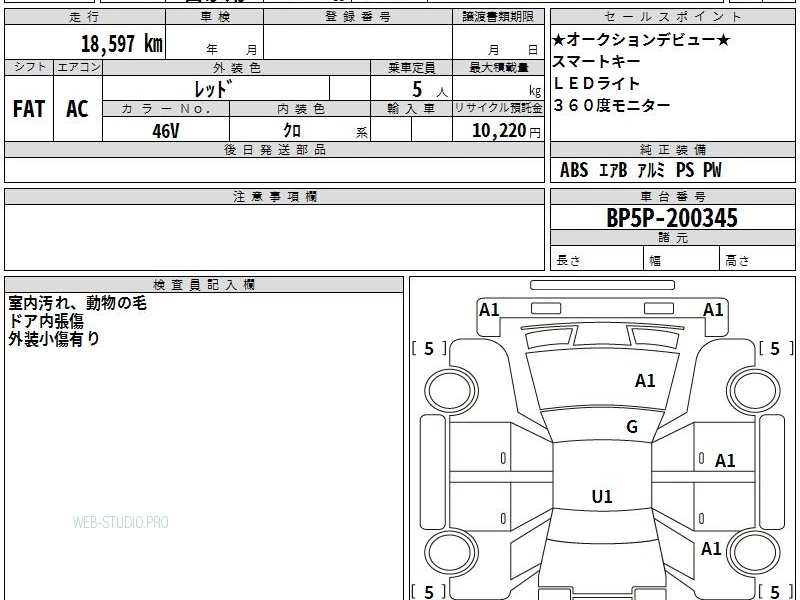Image resolution: width=800 pixels, height=600 pixels.
Task: Click the A1 mark on the hood
Action: click(x=645, y=381)
